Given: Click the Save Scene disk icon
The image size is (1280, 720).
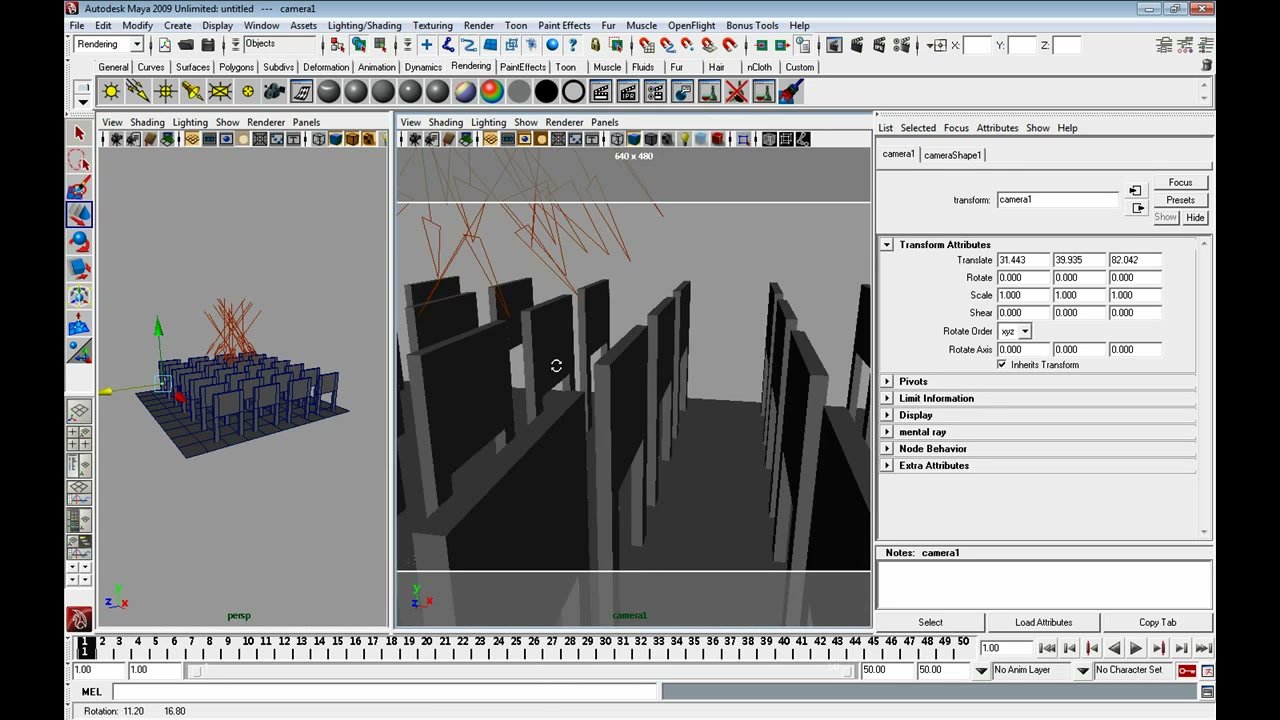Looking at the screenshot, I should pyautogui.click(x=208, y=45).
